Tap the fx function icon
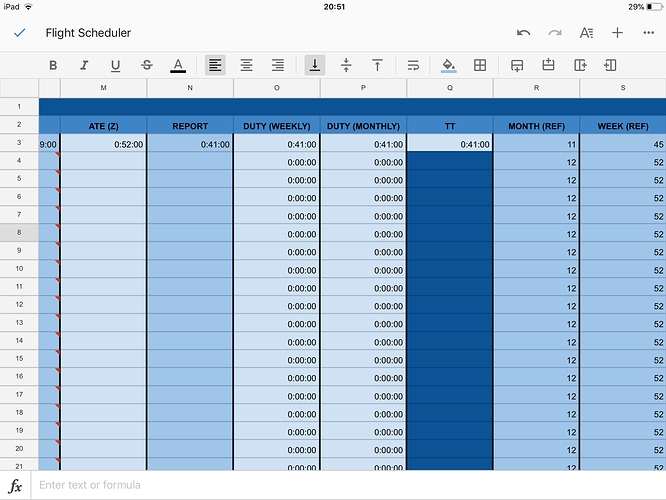 [x=15, y=485]
